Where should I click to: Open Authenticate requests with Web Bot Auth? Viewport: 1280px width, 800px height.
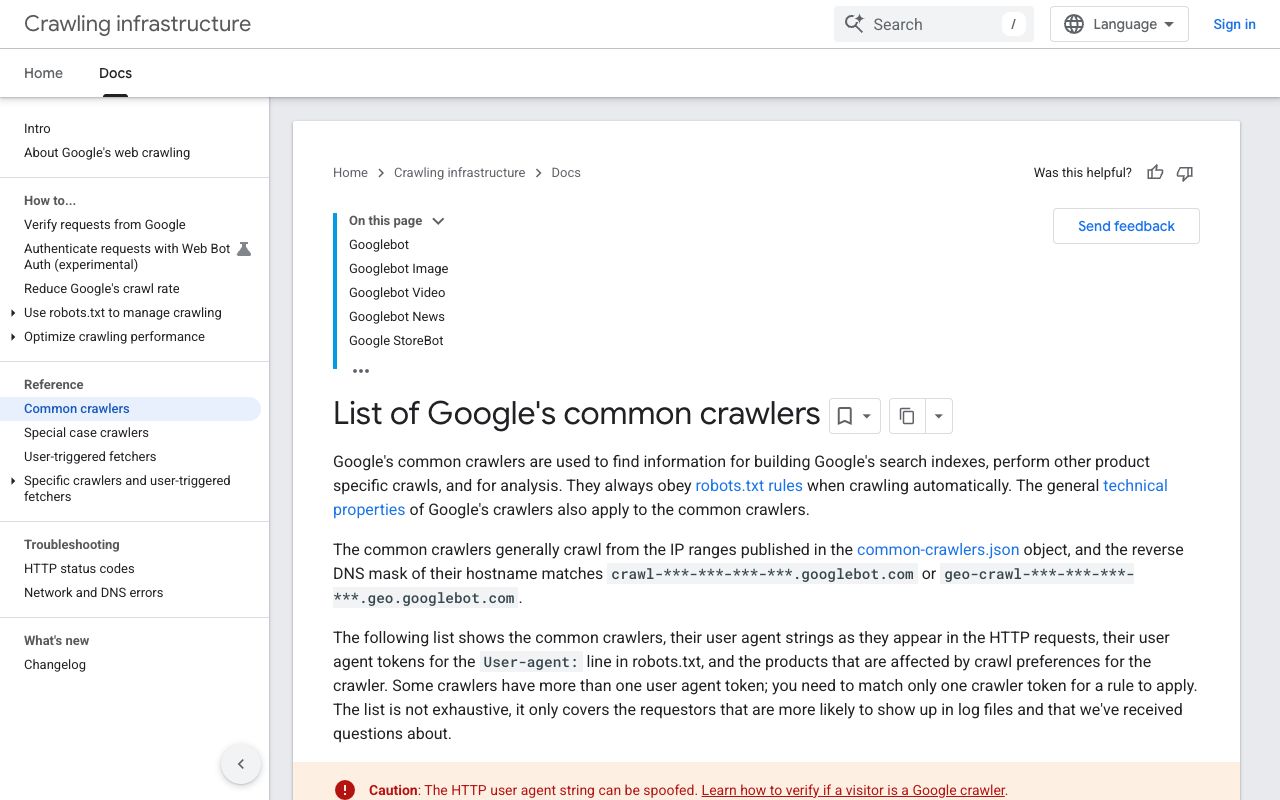click(x=127, y=257)
